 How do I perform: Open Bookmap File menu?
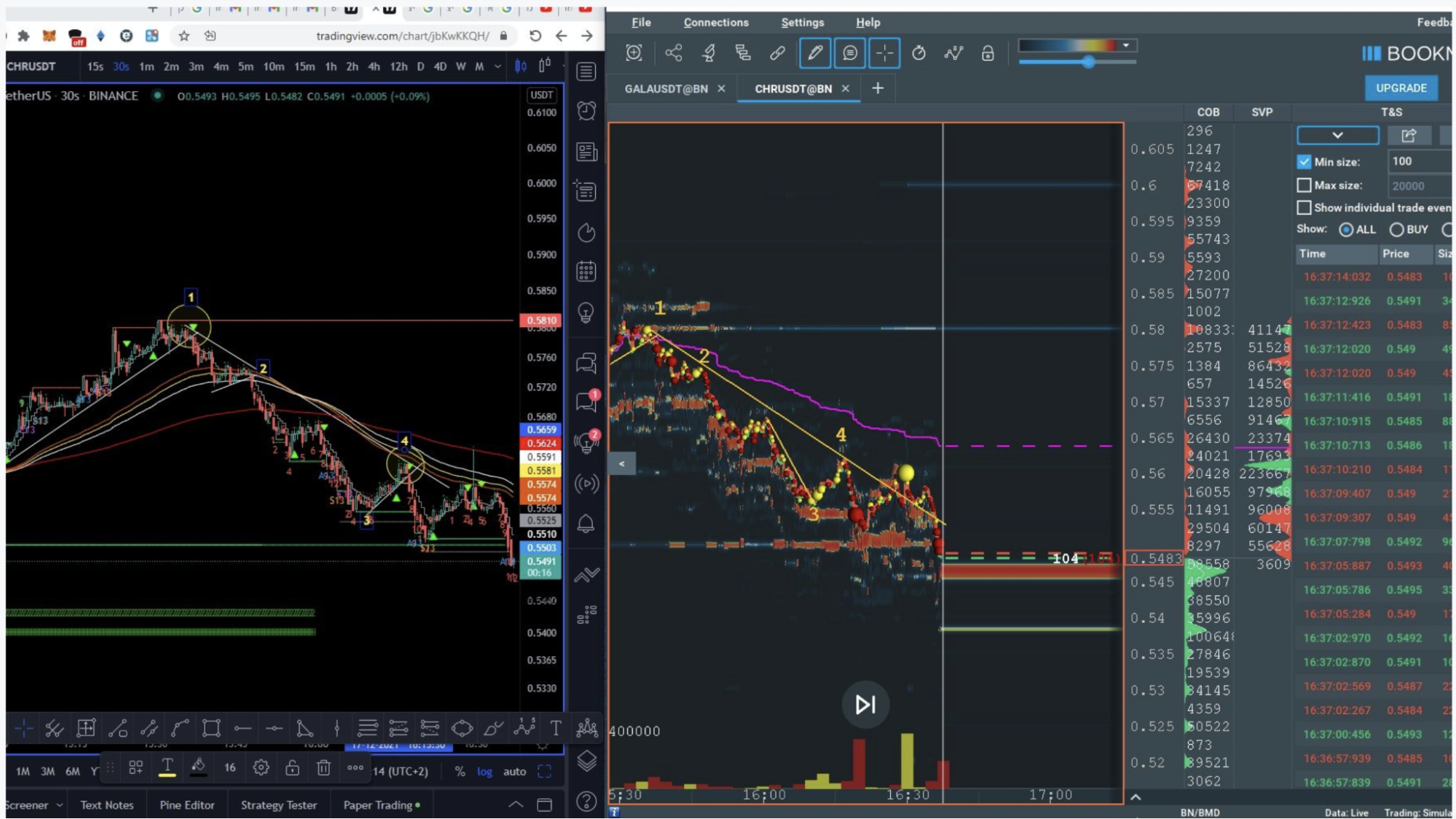click(641, 23)
